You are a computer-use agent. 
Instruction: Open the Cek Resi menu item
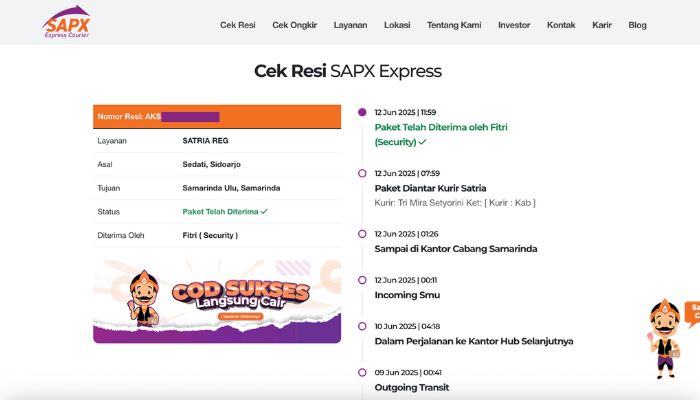(238, 25)
